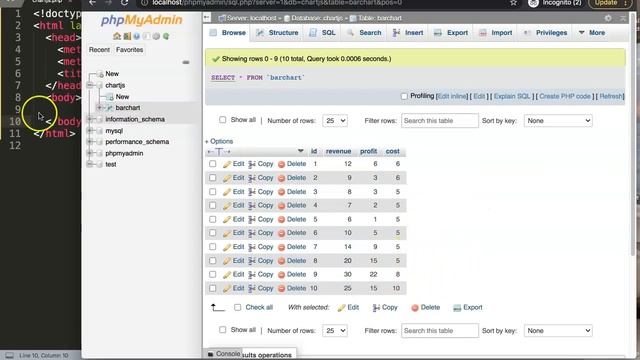
Task: Expand the performance_schema database node
Action: pyautogui.click(x=90, y=142)
